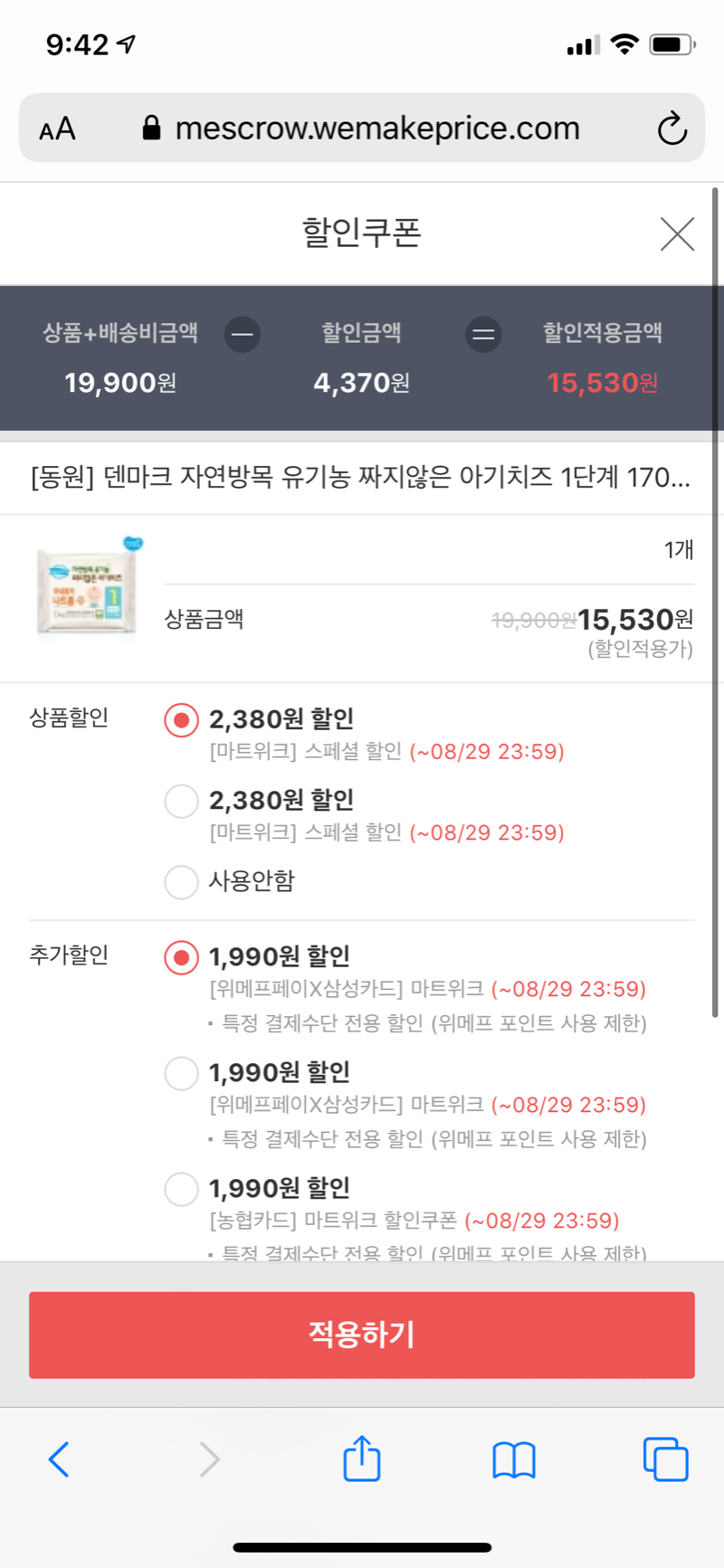
Task: Select first 2,380원 상품할인 radio option
Action: coord(181,720)
